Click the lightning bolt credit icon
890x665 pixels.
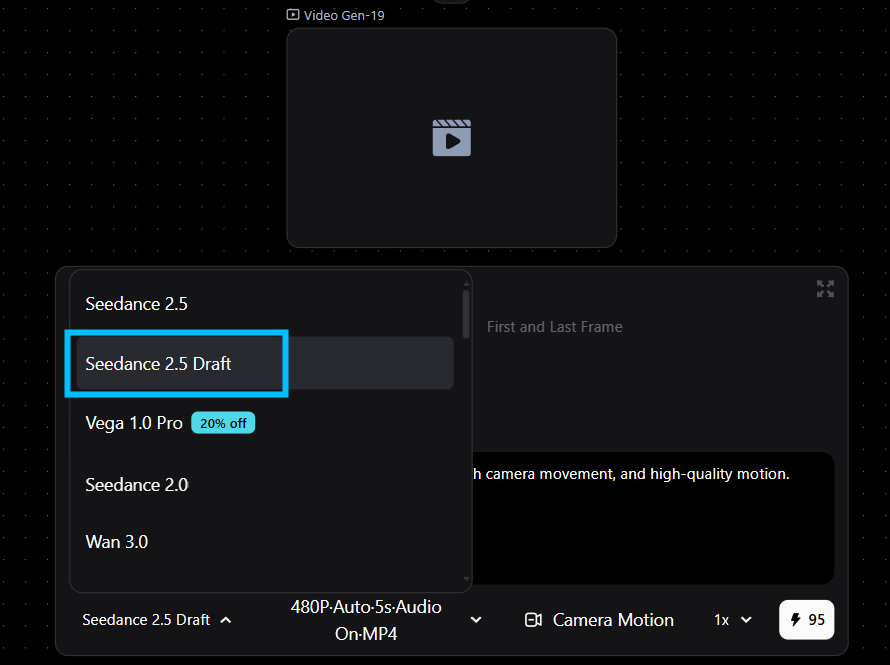[796, 620]
